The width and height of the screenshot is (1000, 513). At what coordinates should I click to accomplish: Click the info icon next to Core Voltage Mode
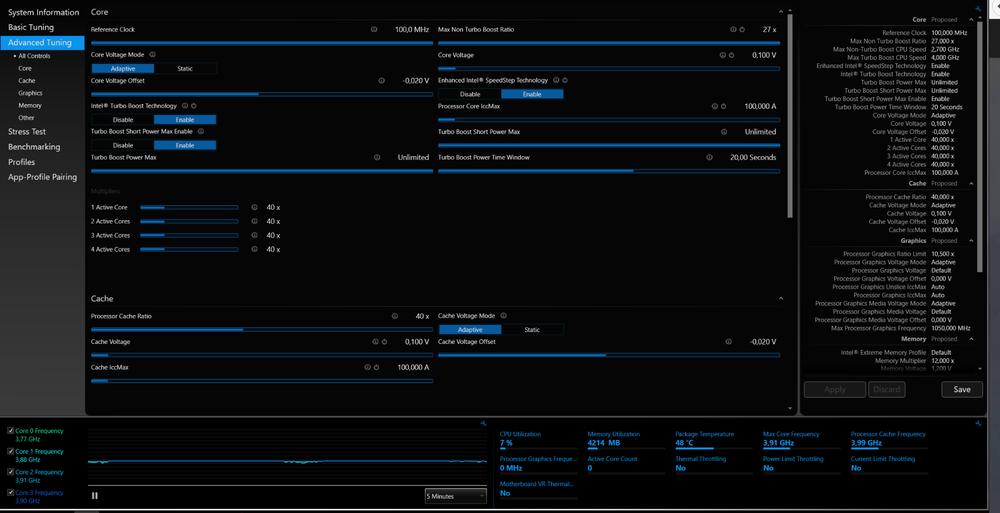tap(152, 54)
